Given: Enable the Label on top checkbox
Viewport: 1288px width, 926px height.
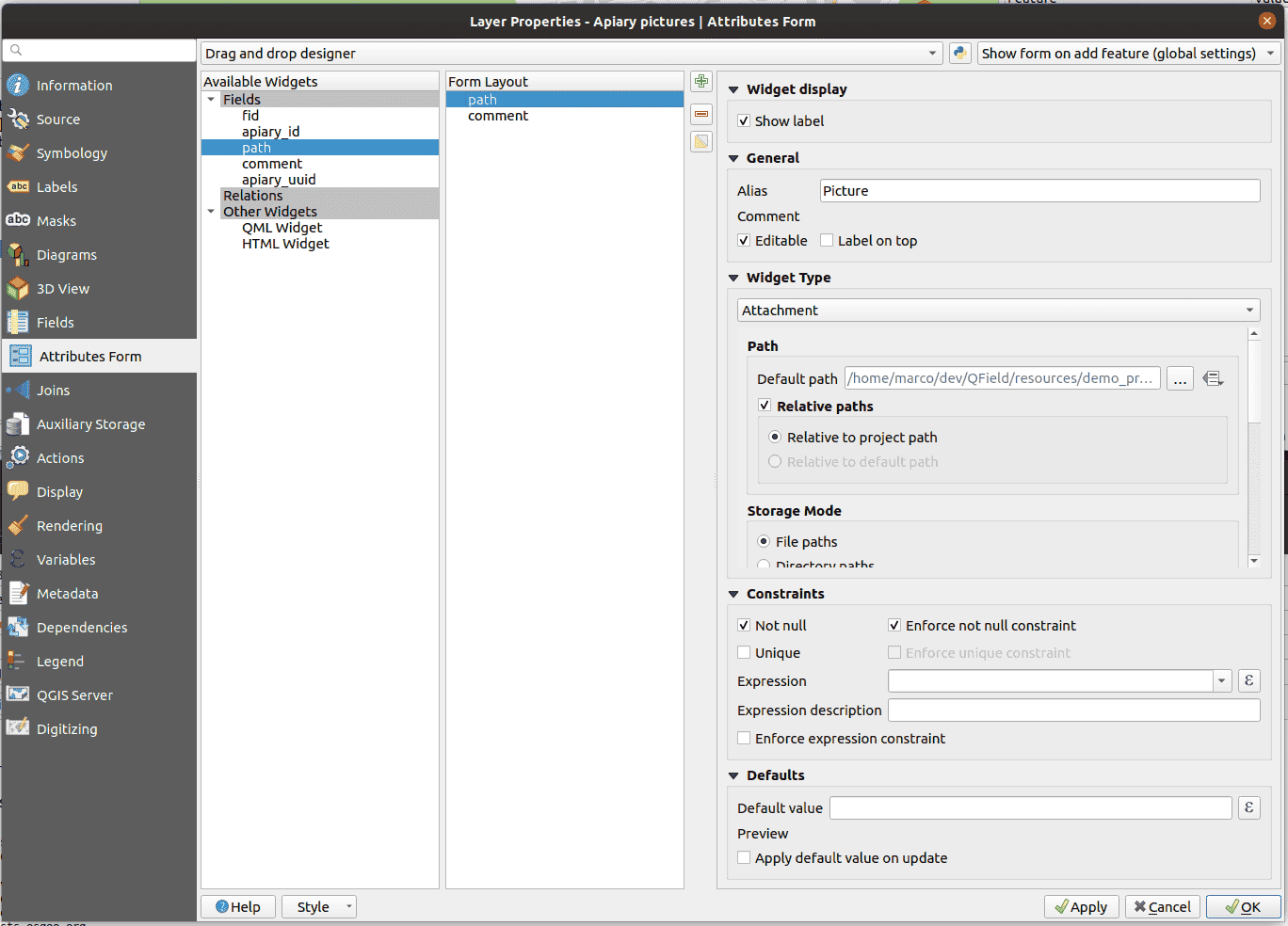Looking at the screenshot, I should [827, 241].
